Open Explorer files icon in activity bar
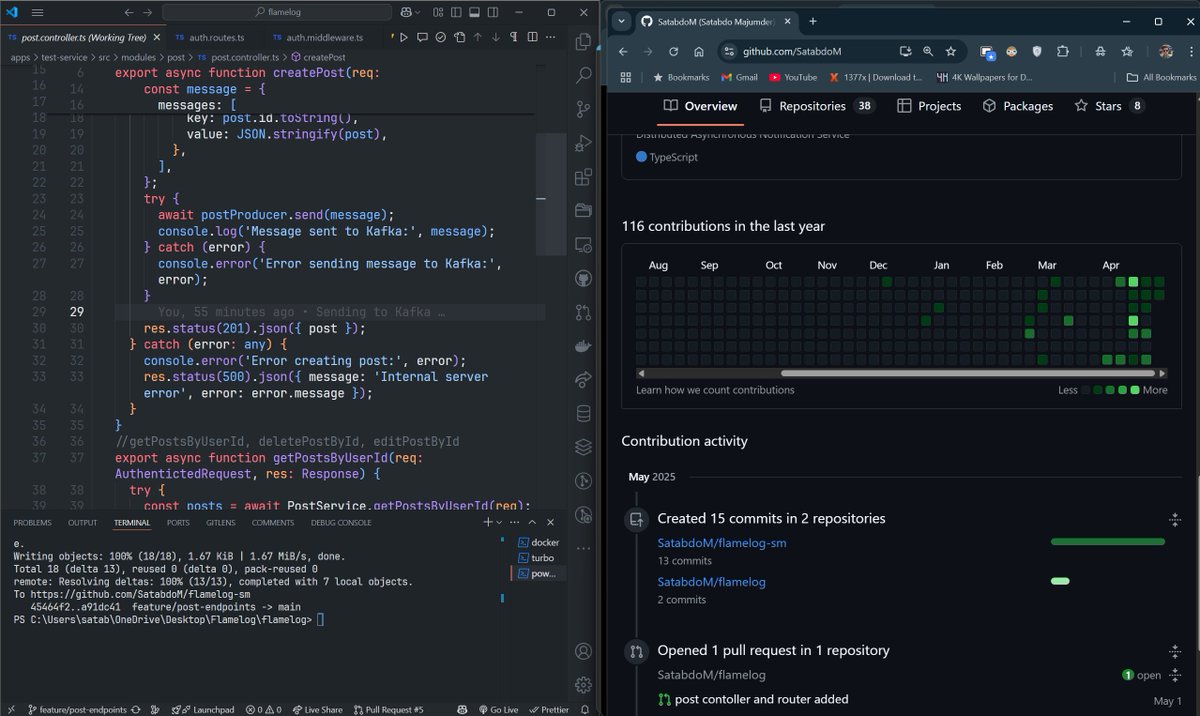Viewport: 1200px width, 716px height. click(584, 41)
